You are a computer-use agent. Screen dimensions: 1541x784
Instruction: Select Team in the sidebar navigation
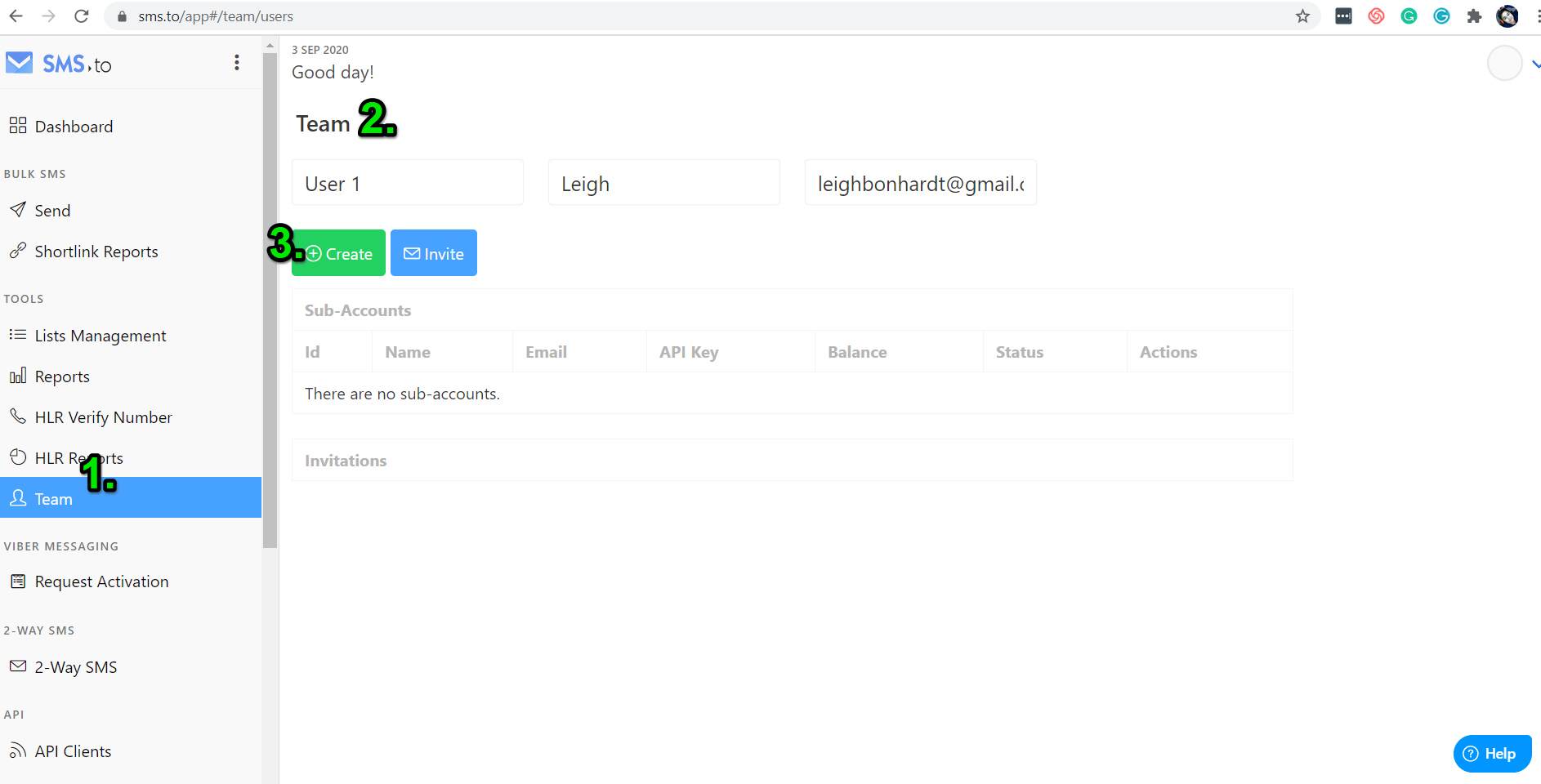pyautogui.click(x=51, y=498)
